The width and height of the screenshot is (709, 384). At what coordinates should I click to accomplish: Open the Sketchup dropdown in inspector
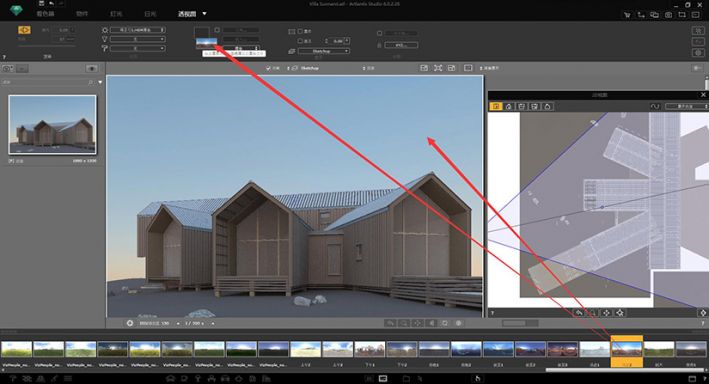324,51
